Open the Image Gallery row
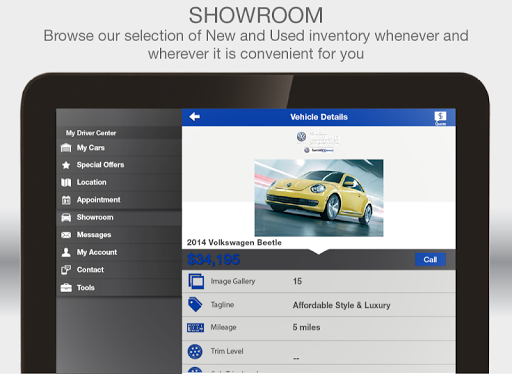The image size is (512, 374). (319, 281)
